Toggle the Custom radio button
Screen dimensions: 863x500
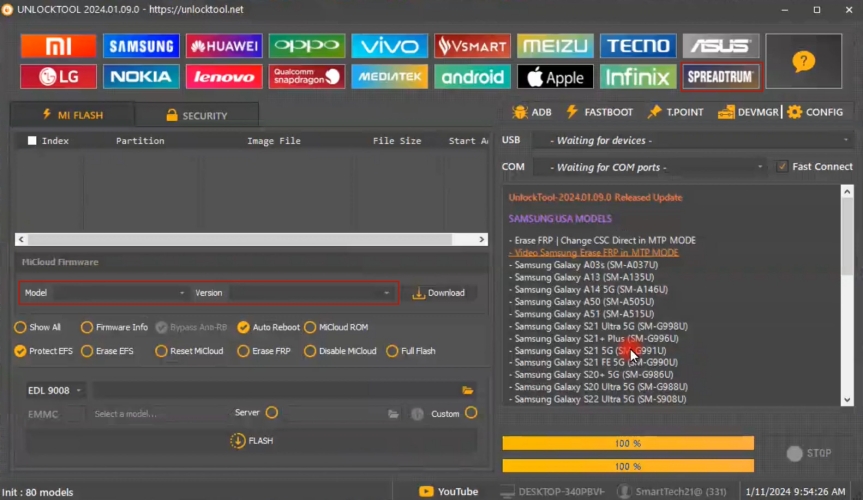pyautogui.click(x=471, y=413)
